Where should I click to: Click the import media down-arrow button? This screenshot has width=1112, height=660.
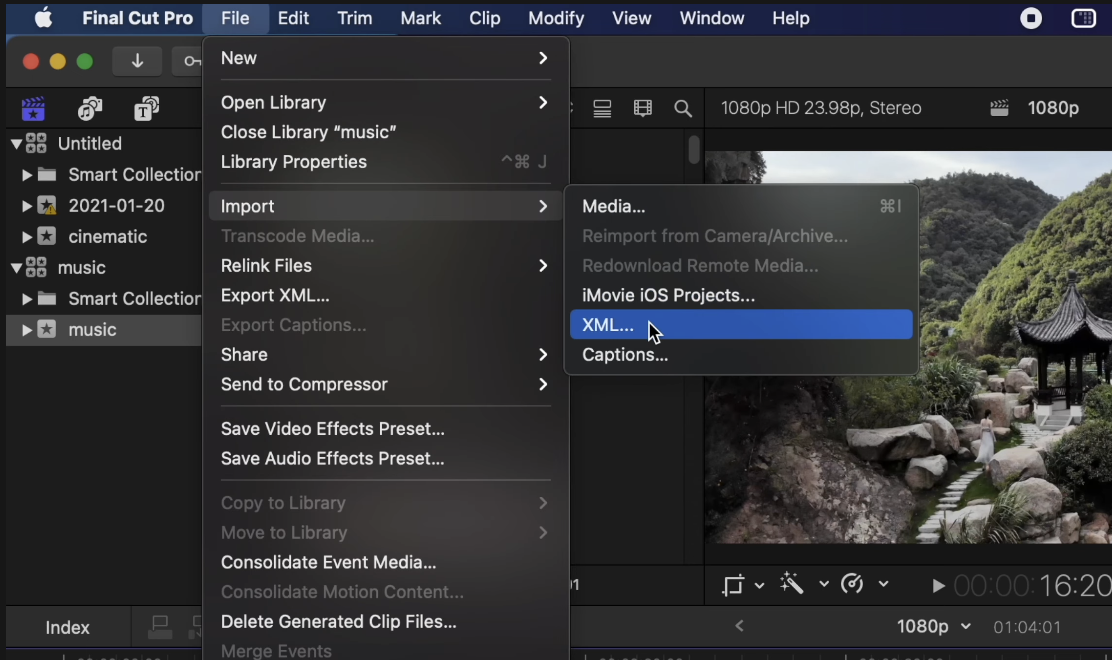137,61
